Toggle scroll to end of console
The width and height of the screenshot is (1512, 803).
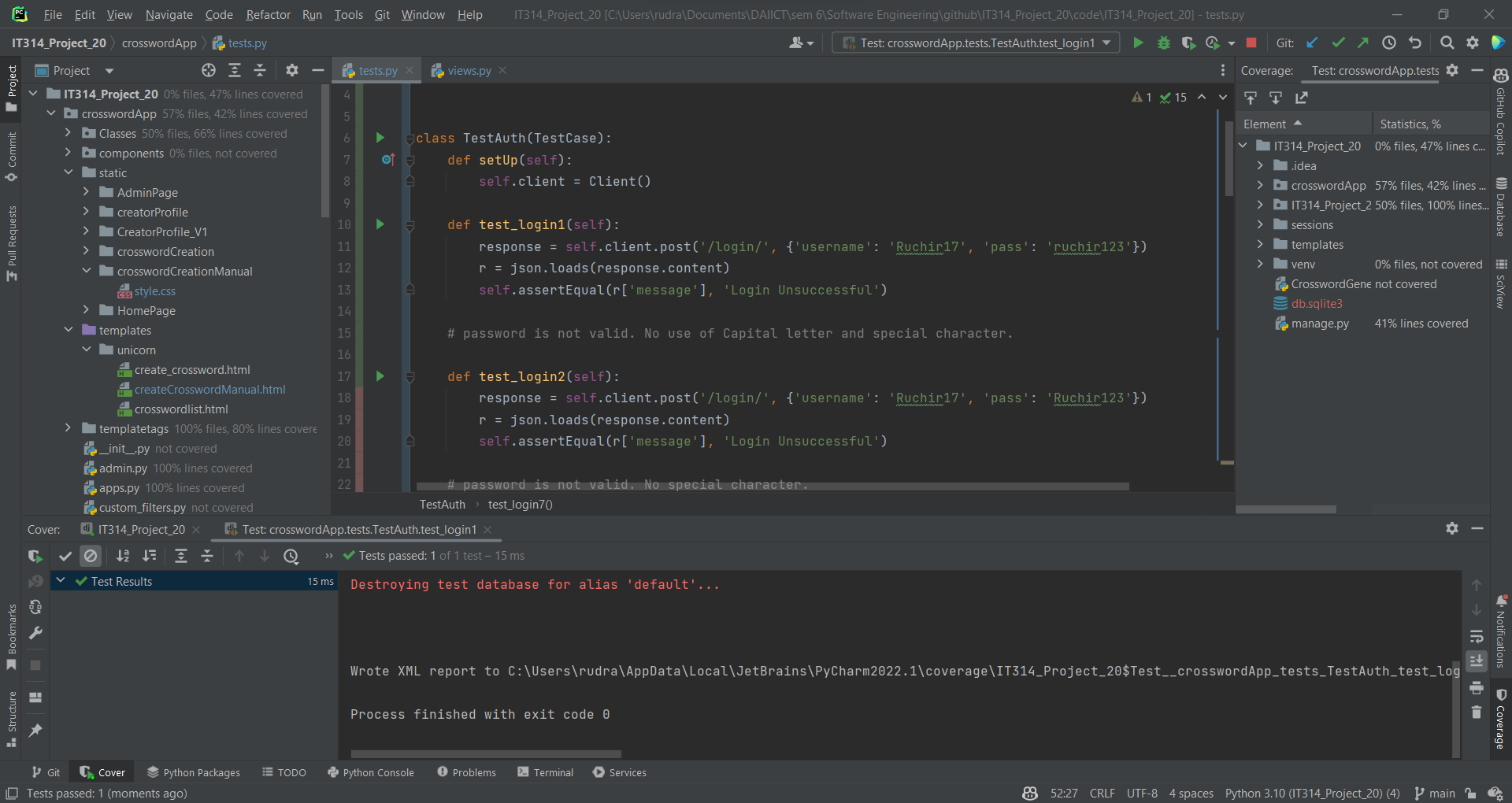coord(1477,661)
